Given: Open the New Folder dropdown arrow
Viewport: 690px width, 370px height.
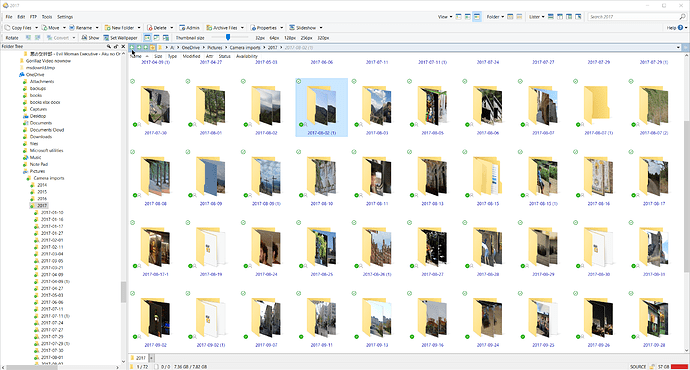Looking at the screenshot, I should coord(139,28).
